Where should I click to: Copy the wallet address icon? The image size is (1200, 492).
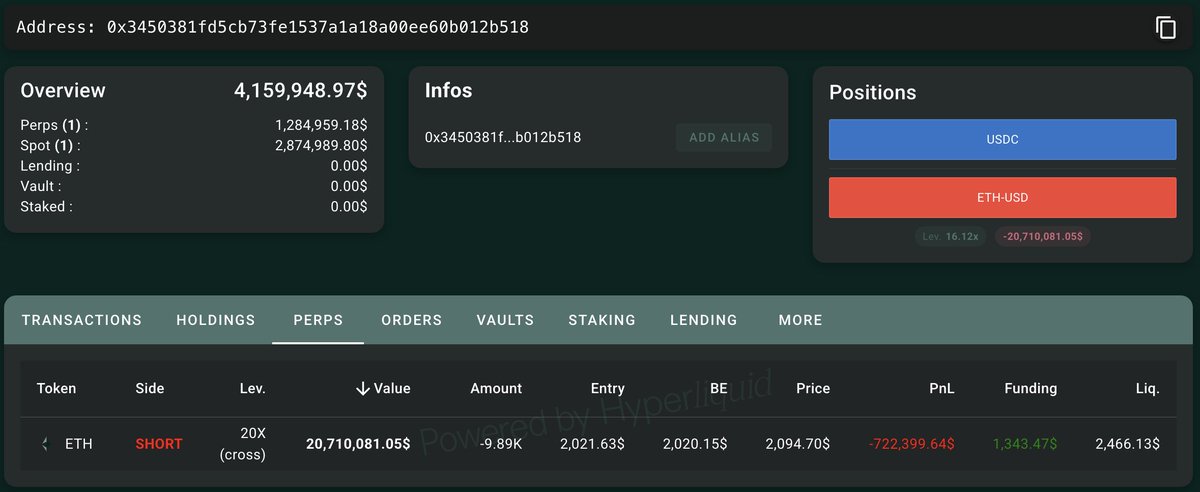click(x=1166, y=28)
